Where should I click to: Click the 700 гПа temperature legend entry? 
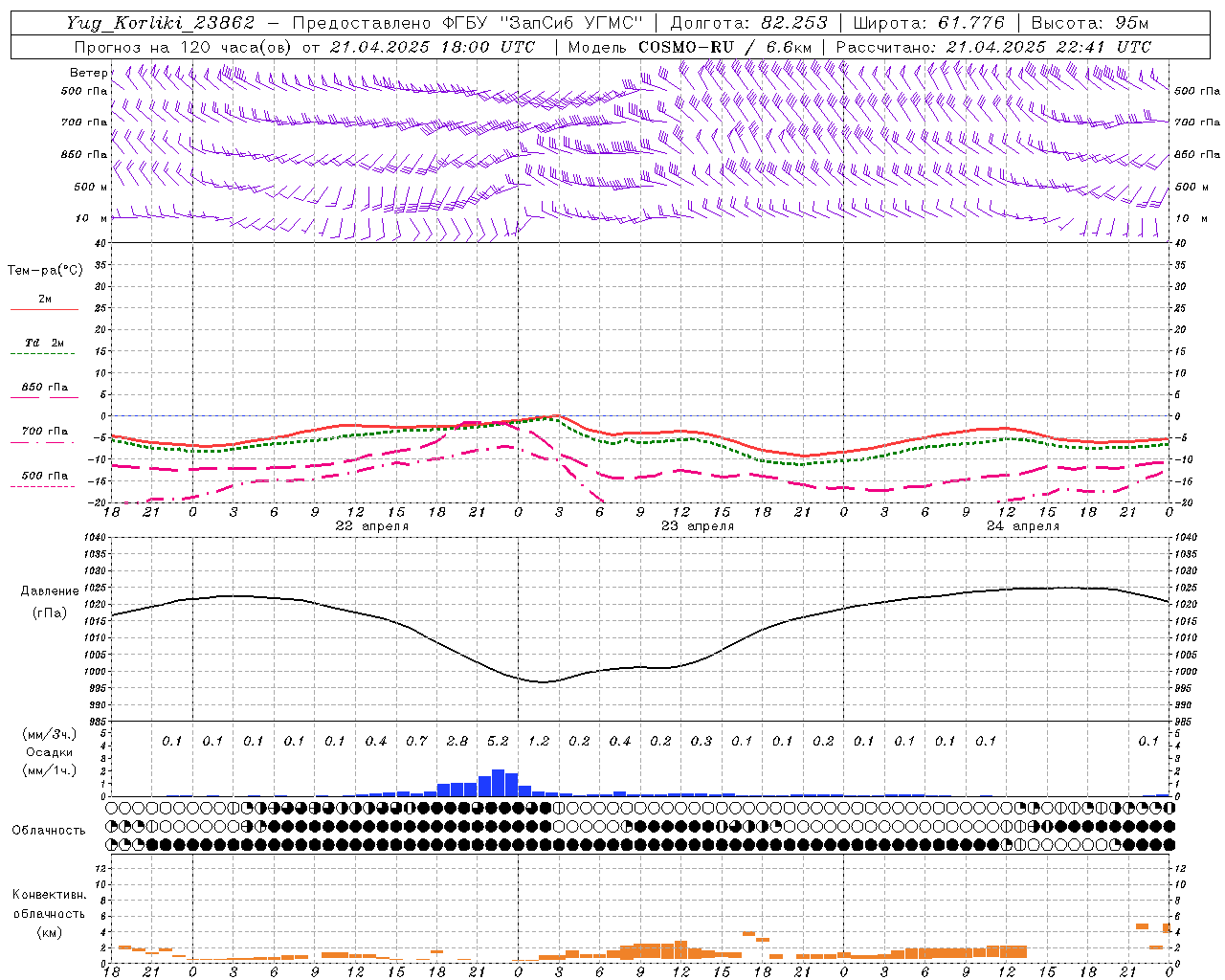tap(44, 435)
